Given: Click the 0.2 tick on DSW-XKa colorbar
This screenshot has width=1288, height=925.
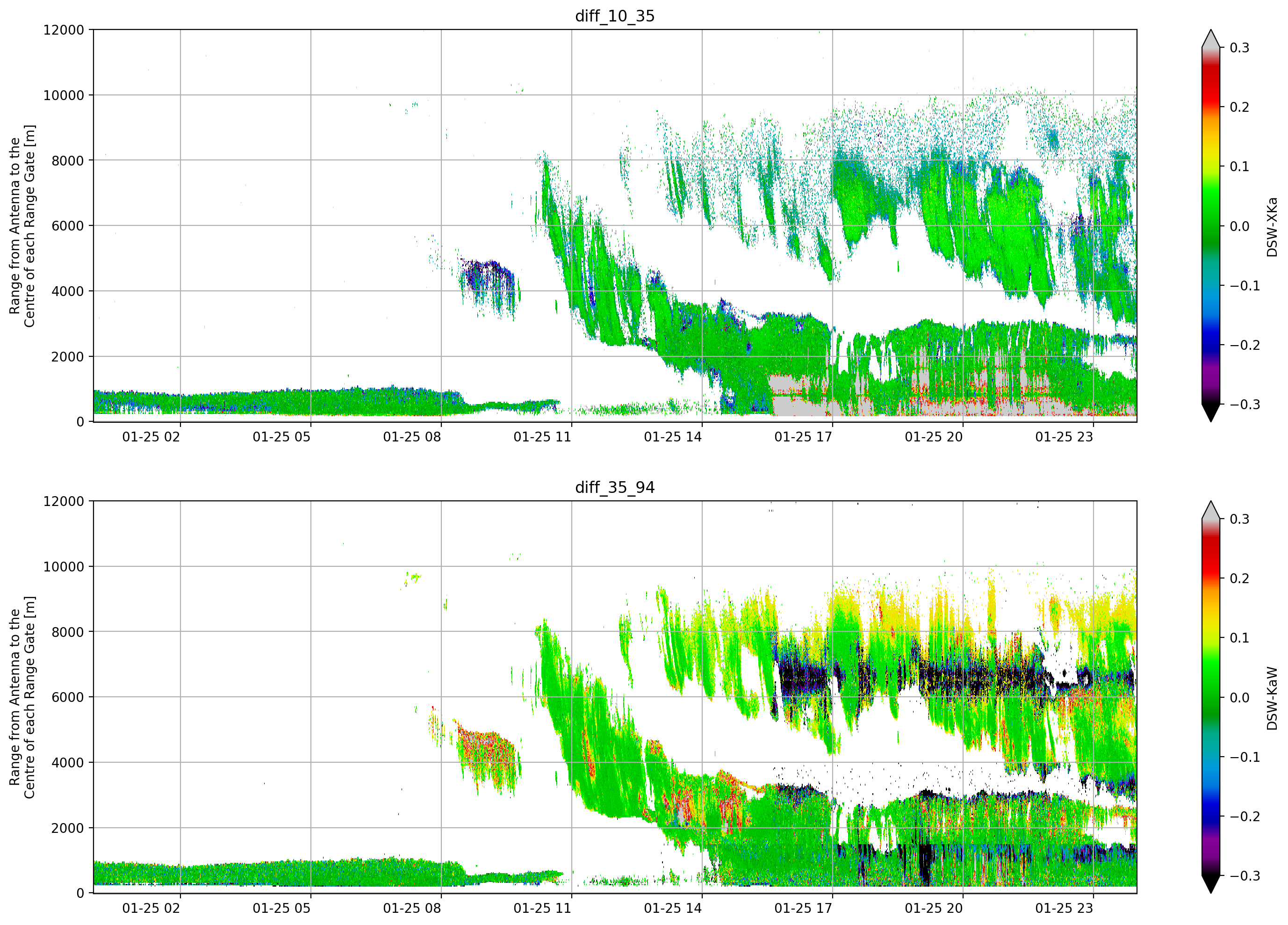Looking at the screenshot, I should pos(1239,108).
